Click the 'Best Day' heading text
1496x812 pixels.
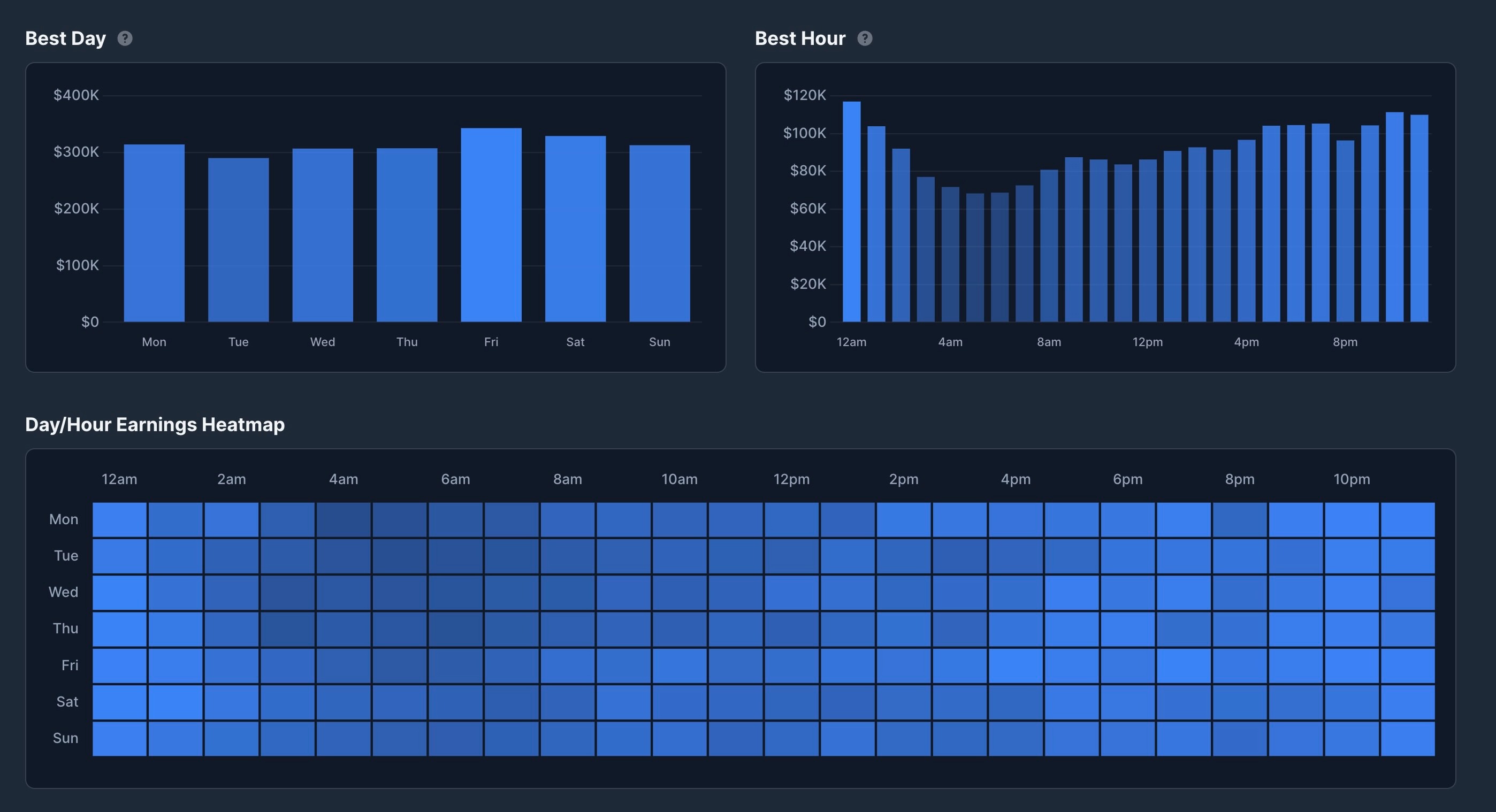coord(66,39)
